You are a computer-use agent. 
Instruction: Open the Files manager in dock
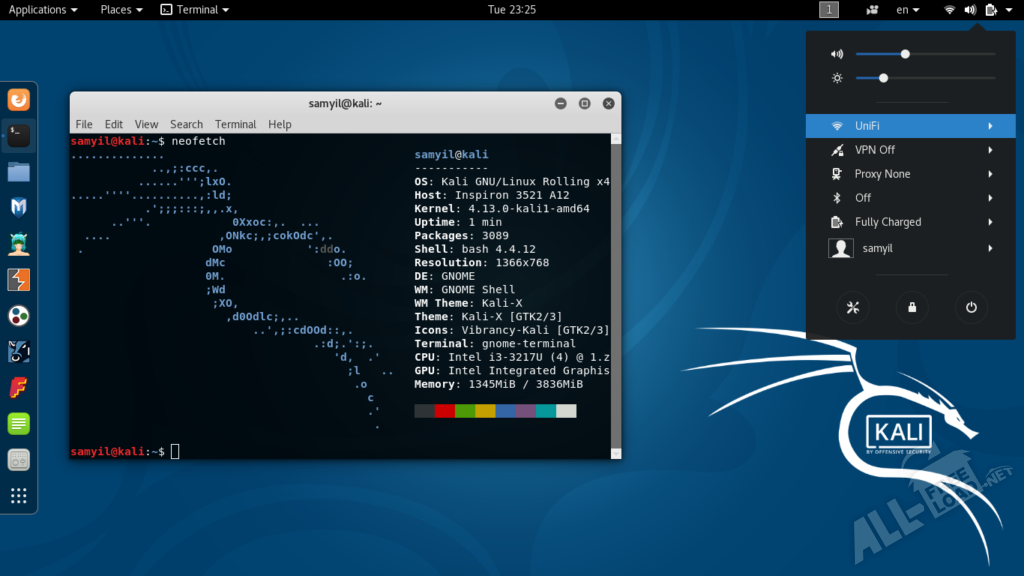coord(19,171)
